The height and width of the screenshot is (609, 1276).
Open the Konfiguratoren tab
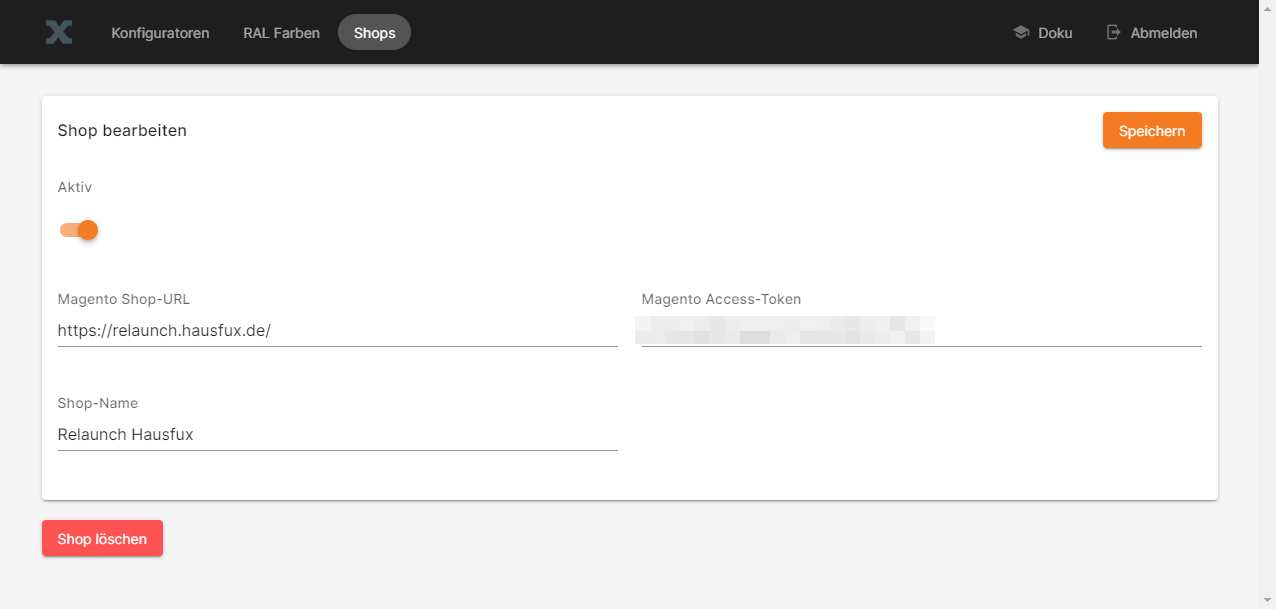pyautogui.click(x=160, y=33)
